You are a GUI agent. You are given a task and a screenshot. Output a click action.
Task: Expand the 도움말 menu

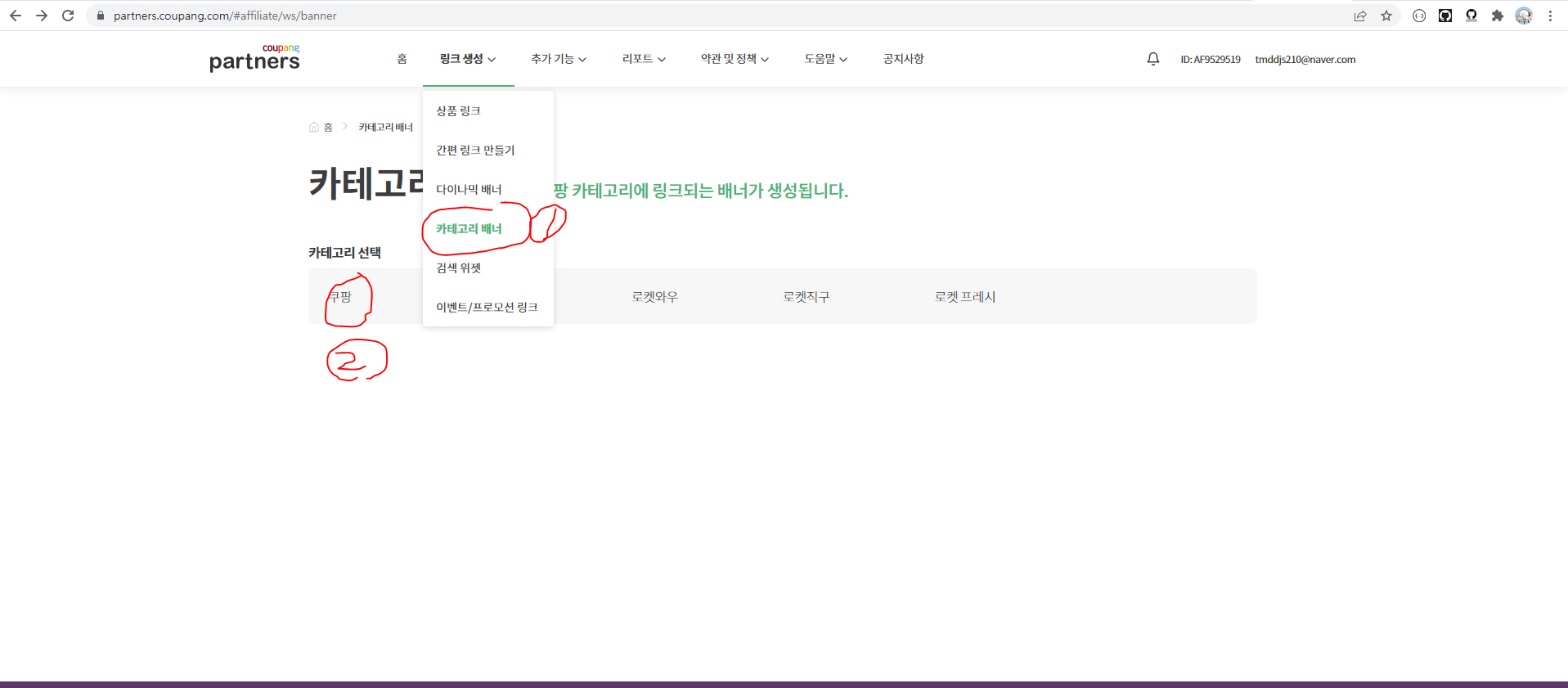[825, 59]
